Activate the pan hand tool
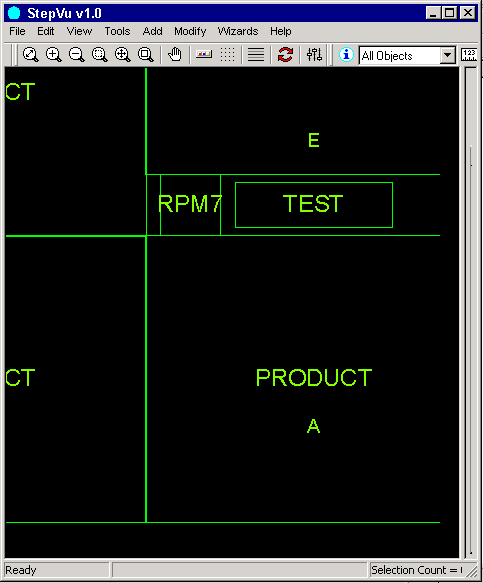Image resolution: width=483 pixels, height=583 pixels. [x=175, y=55]
